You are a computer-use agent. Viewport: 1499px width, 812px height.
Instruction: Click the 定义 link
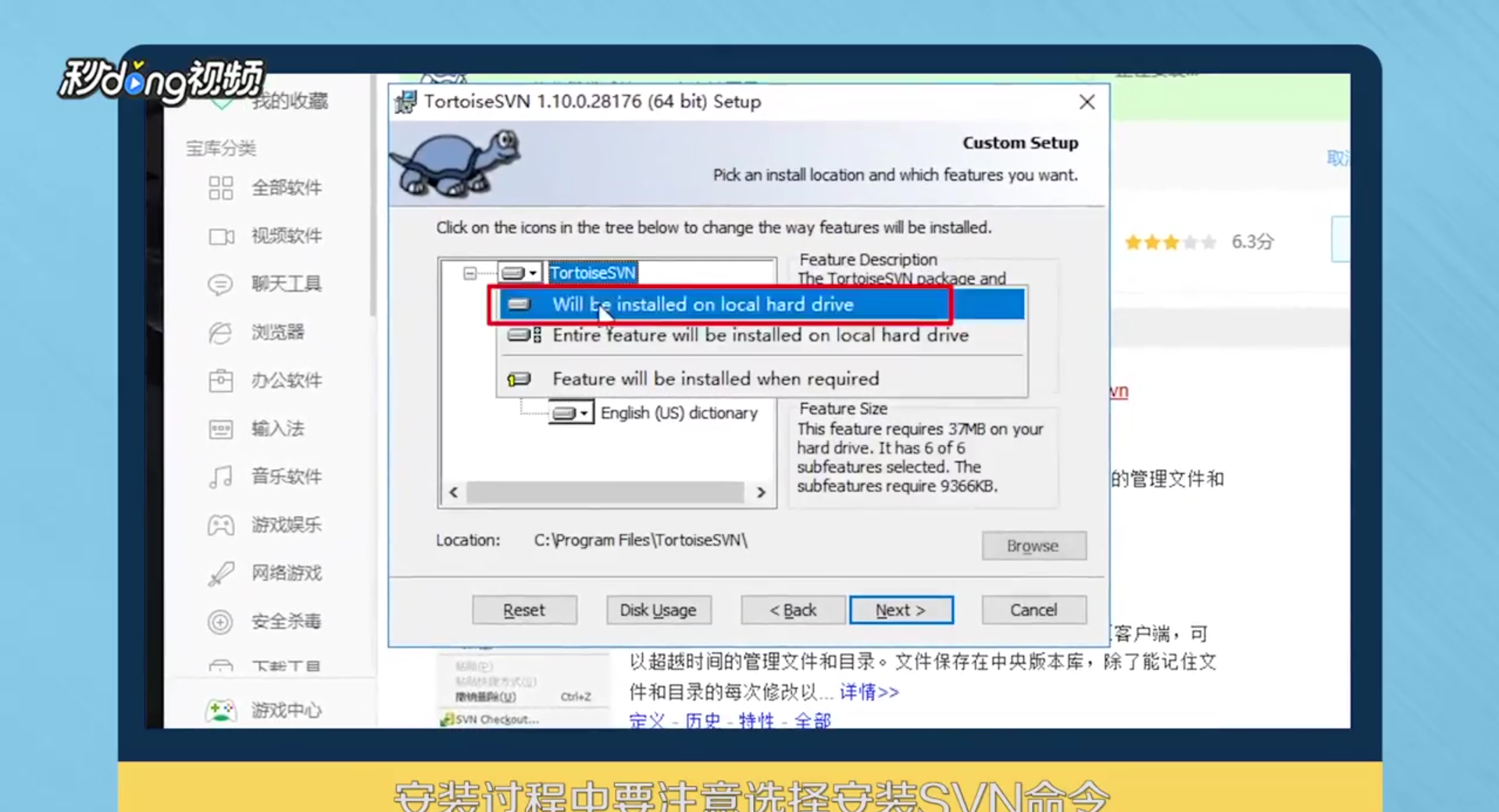[x=647, y=721]
